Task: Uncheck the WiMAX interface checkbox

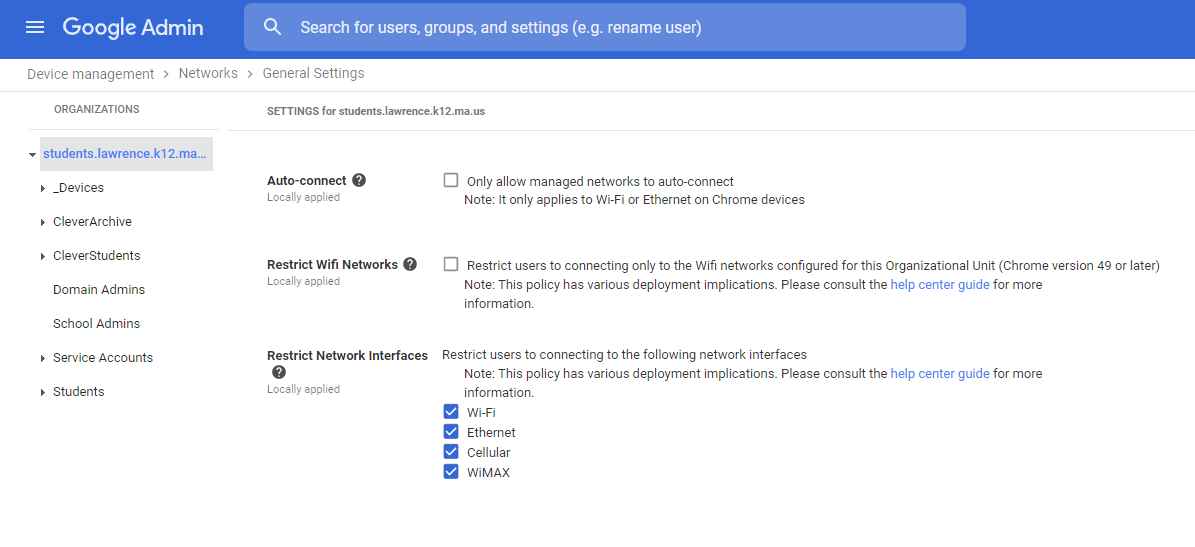Action: (x=451, y=472)
